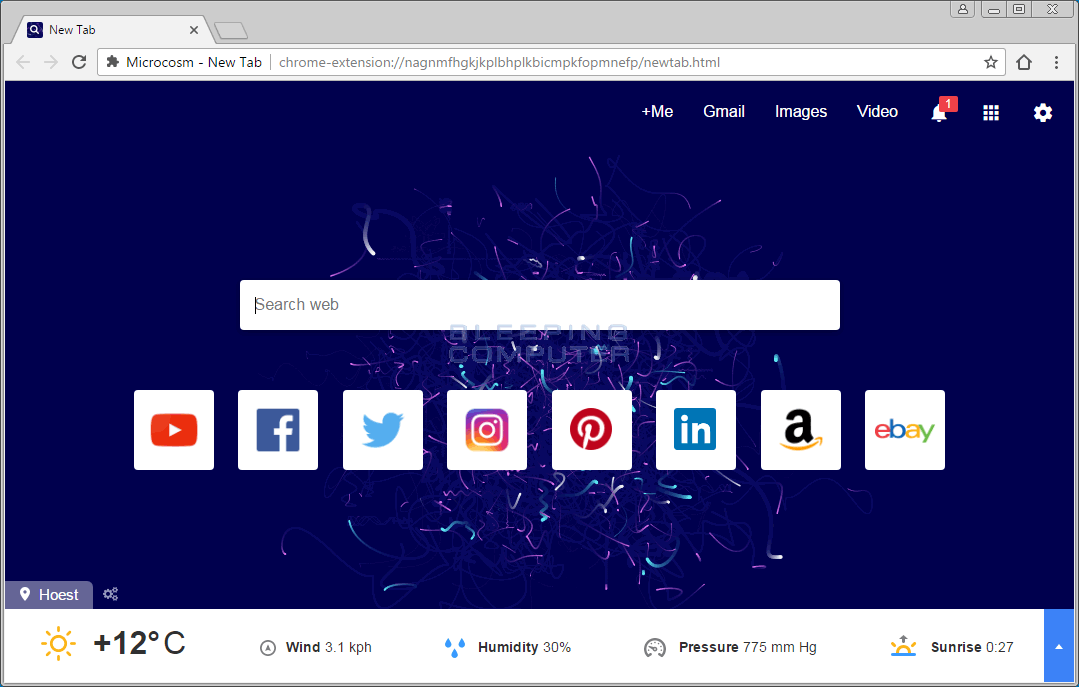The image size is (1079, 687).
Task: Open the notifications bell with badge
Action: [x=941, y=111]
